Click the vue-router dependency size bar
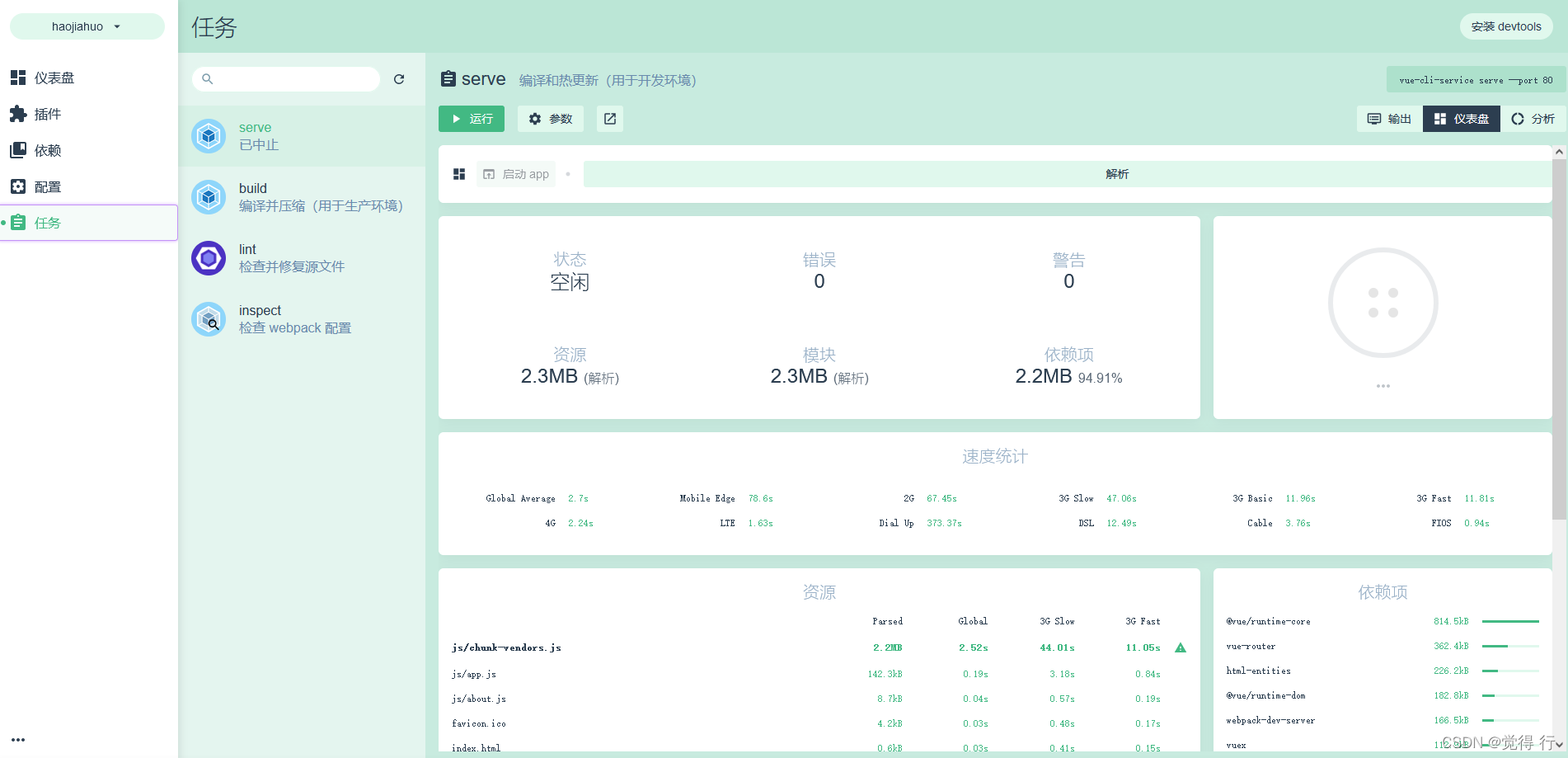 1510,646
